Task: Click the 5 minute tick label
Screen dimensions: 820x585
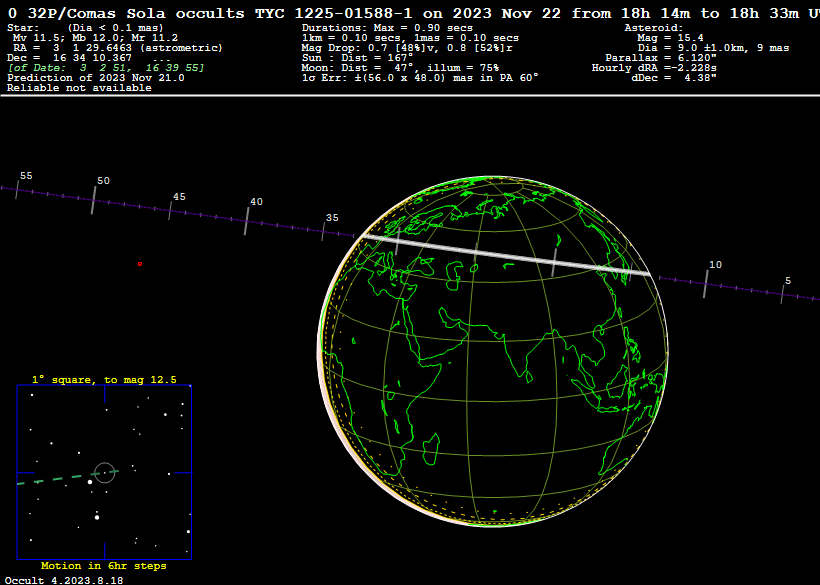Action: (x=788, y=281)
